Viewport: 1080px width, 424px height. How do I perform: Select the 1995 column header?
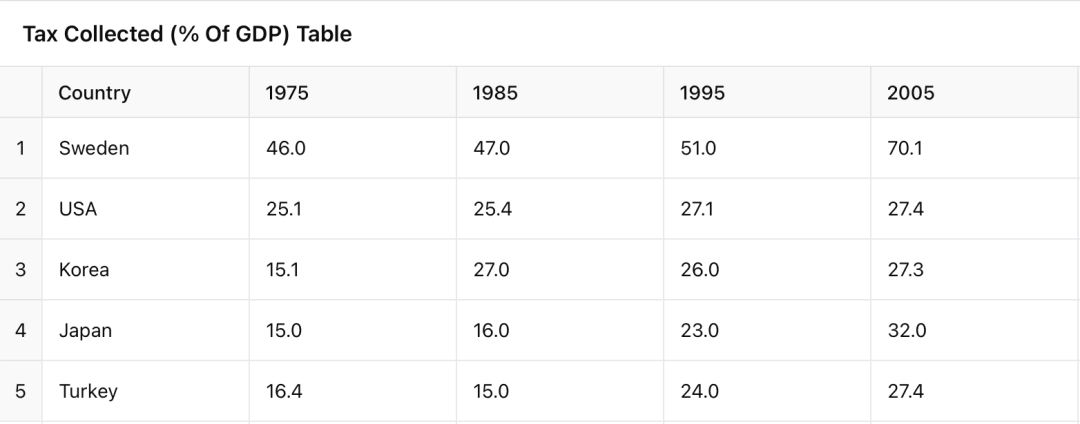click(702, 93)
